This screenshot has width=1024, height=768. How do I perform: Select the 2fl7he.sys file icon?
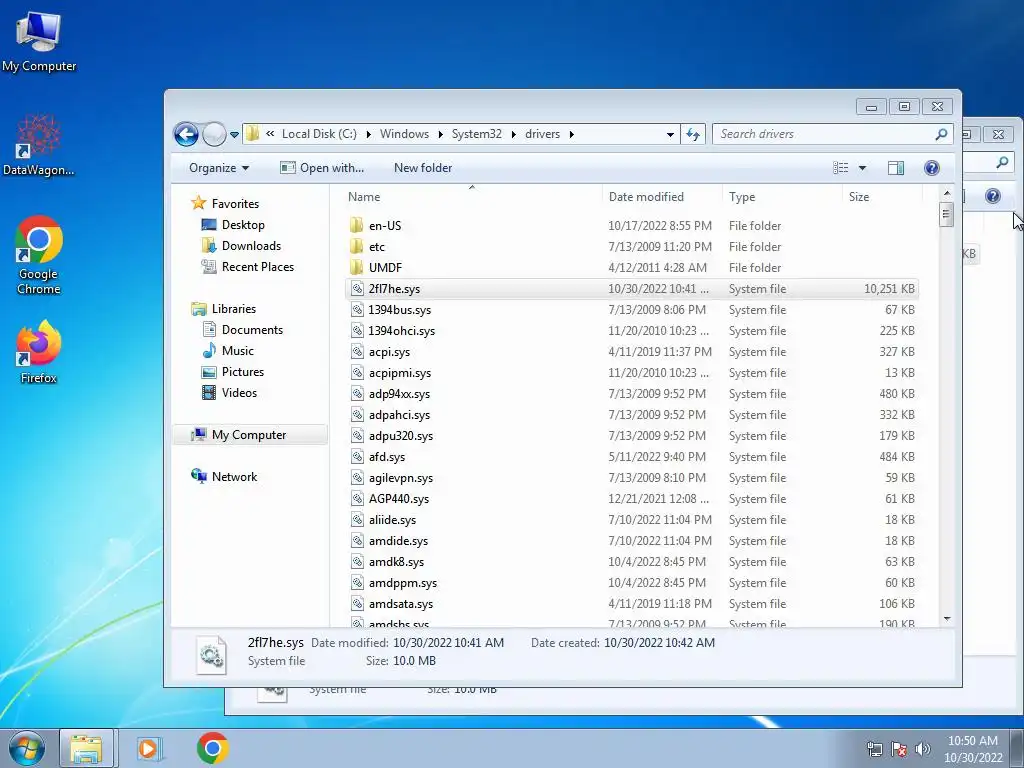coord(357,289)
